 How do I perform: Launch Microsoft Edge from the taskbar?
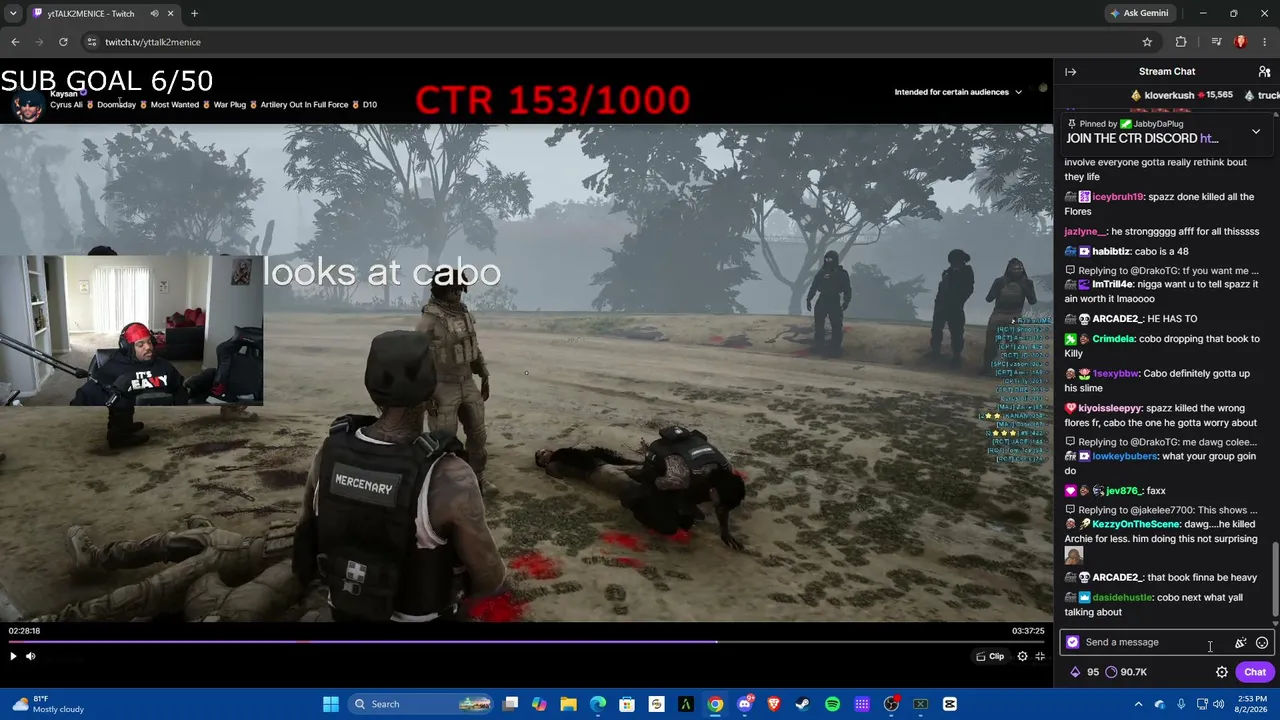coord(598,704)
